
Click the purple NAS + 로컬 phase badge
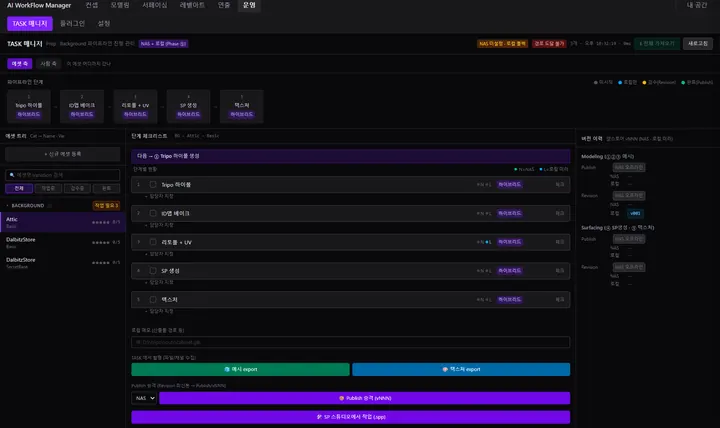pos(163,44)
